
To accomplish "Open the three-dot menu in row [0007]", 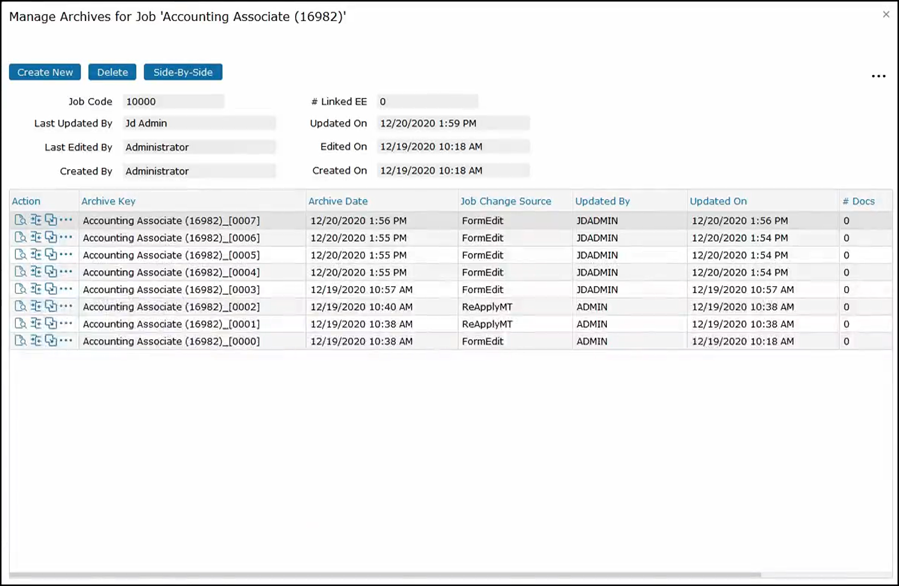I will click(66, 220).
